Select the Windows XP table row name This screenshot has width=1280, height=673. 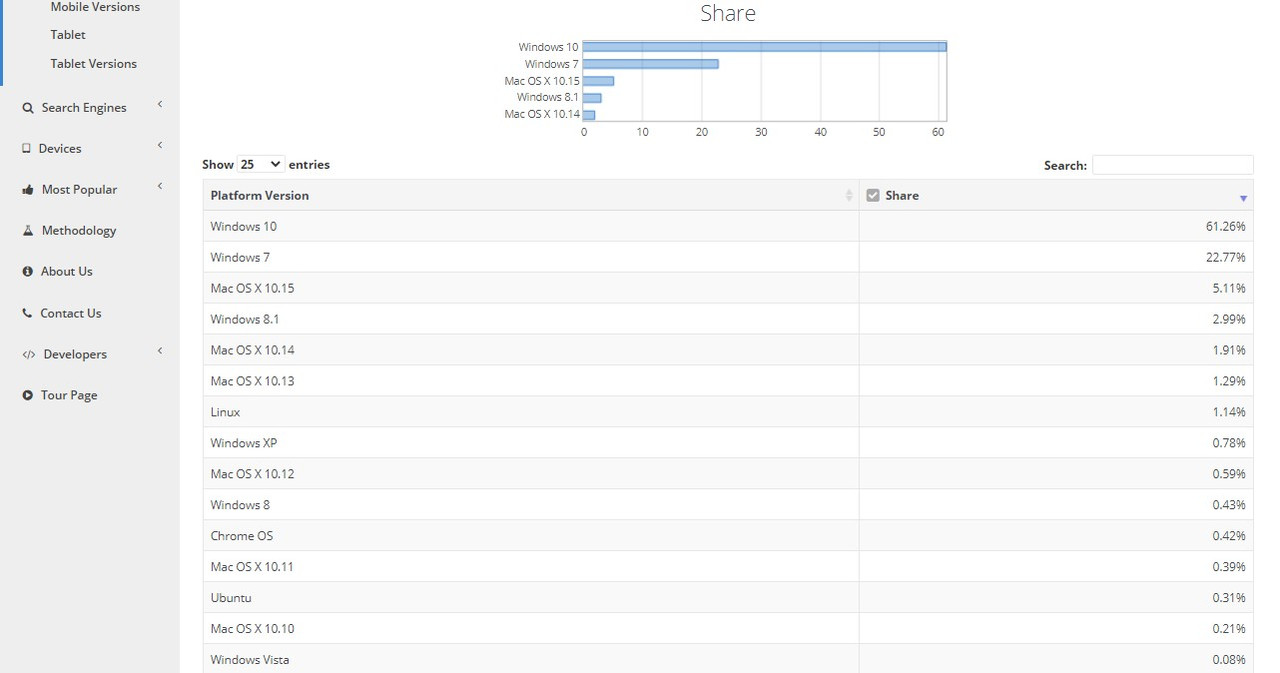pyautogui.click(x=243, y=444)
